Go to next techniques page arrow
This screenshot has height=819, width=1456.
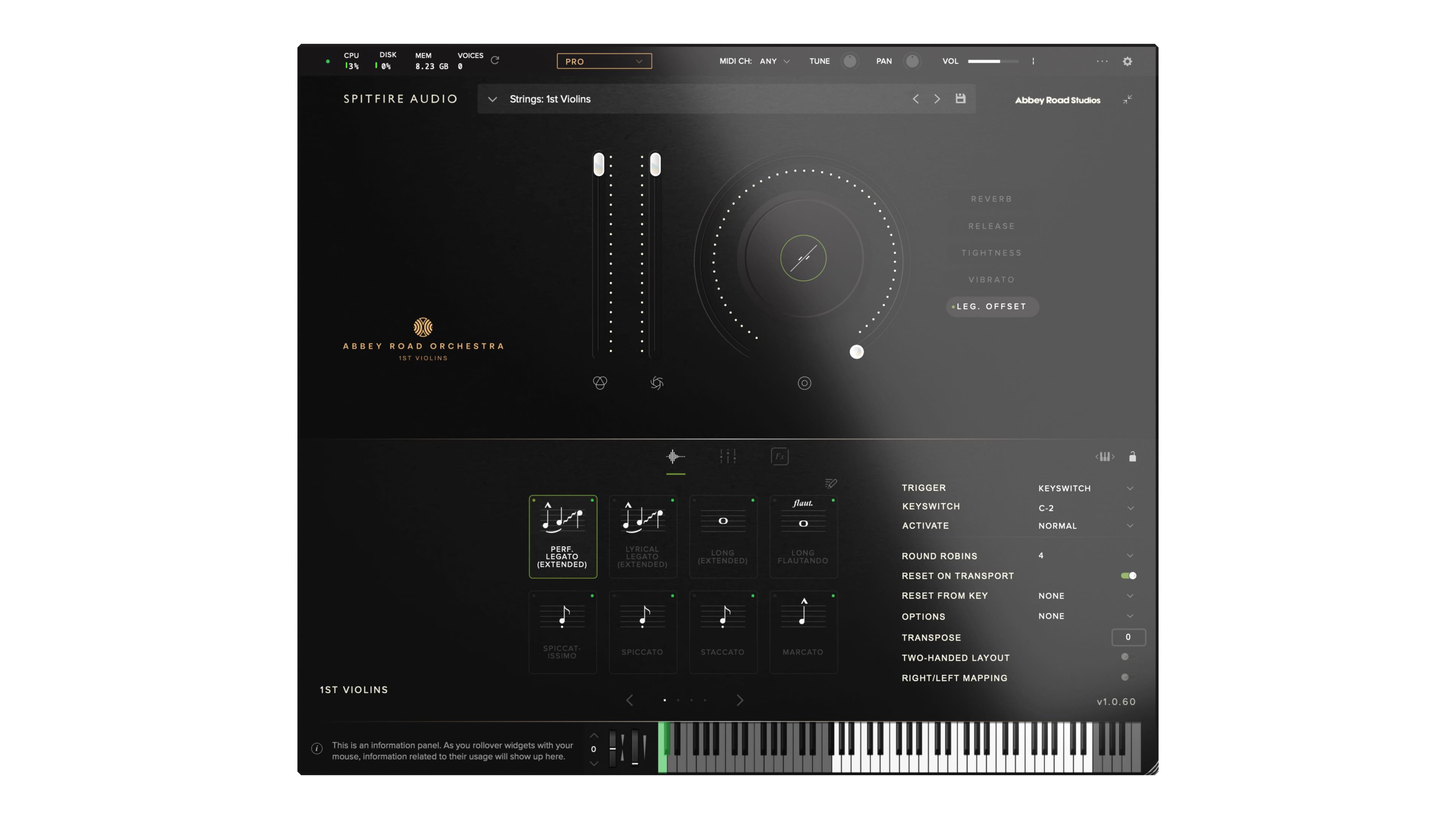click(x=740, y=700)
